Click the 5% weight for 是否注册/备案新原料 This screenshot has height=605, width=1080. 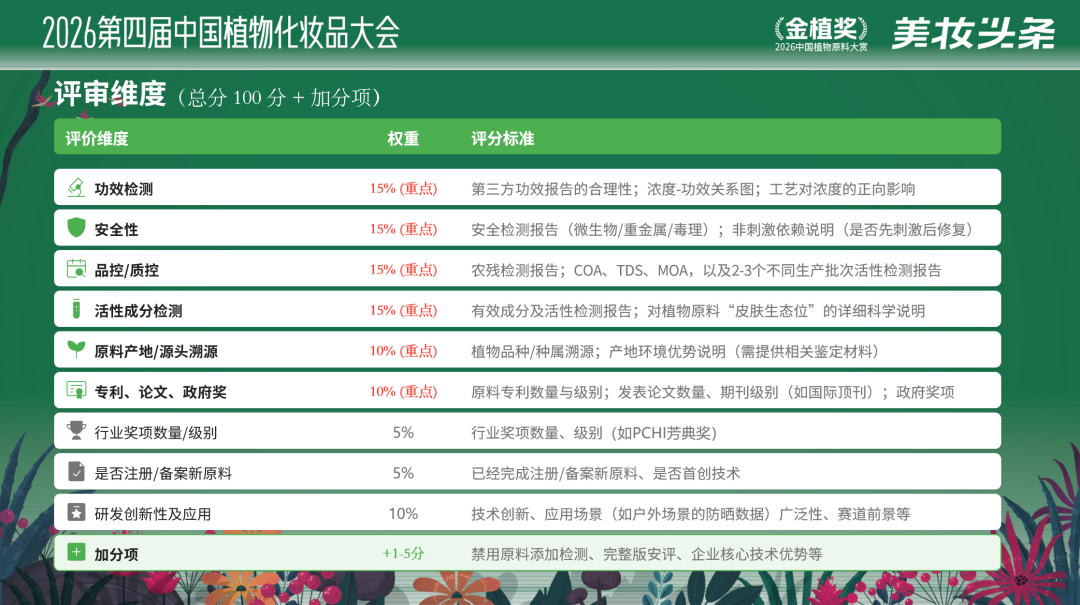tap(404, 473)
